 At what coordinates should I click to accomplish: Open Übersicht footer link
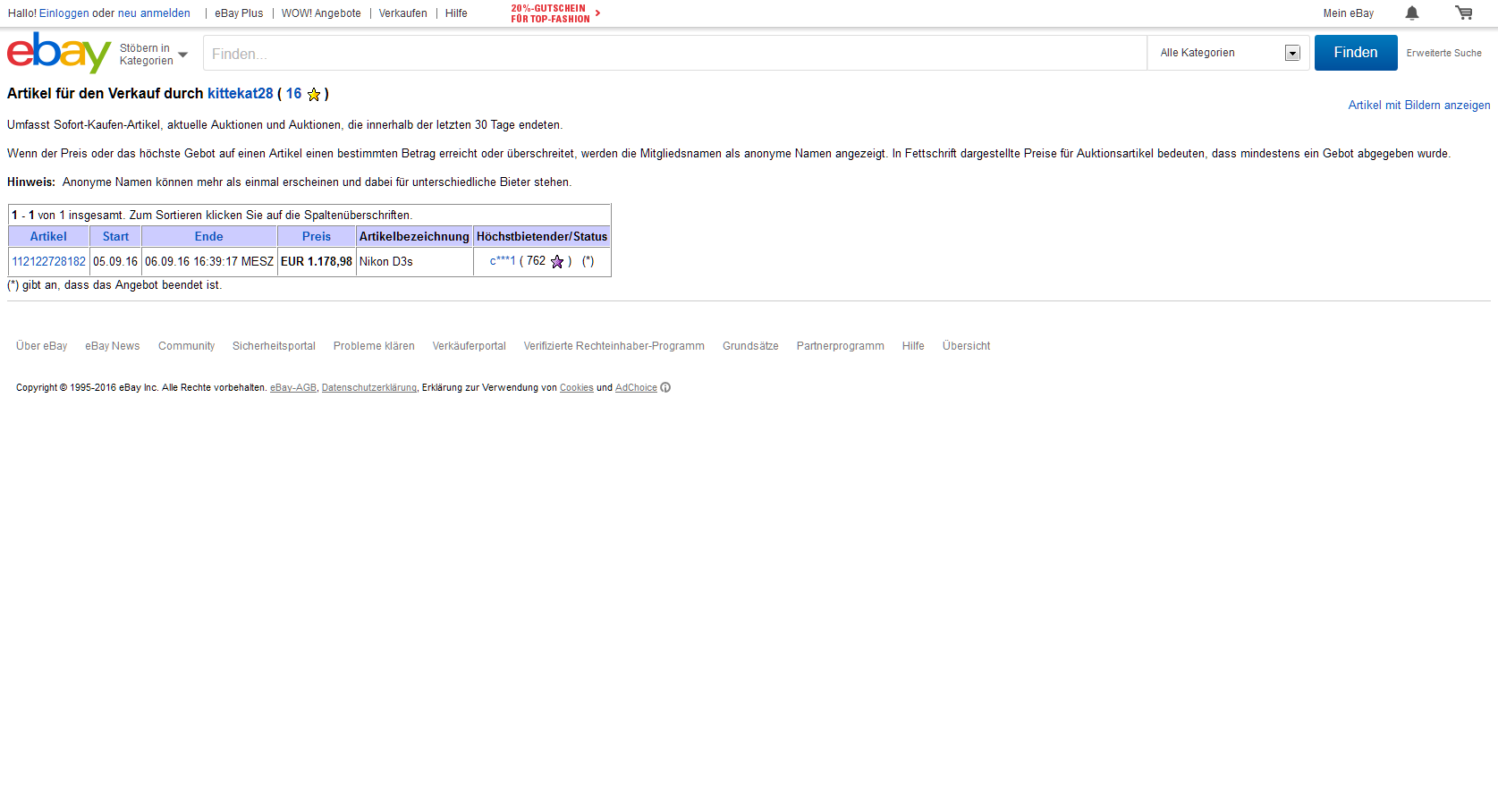pos(966,346)
